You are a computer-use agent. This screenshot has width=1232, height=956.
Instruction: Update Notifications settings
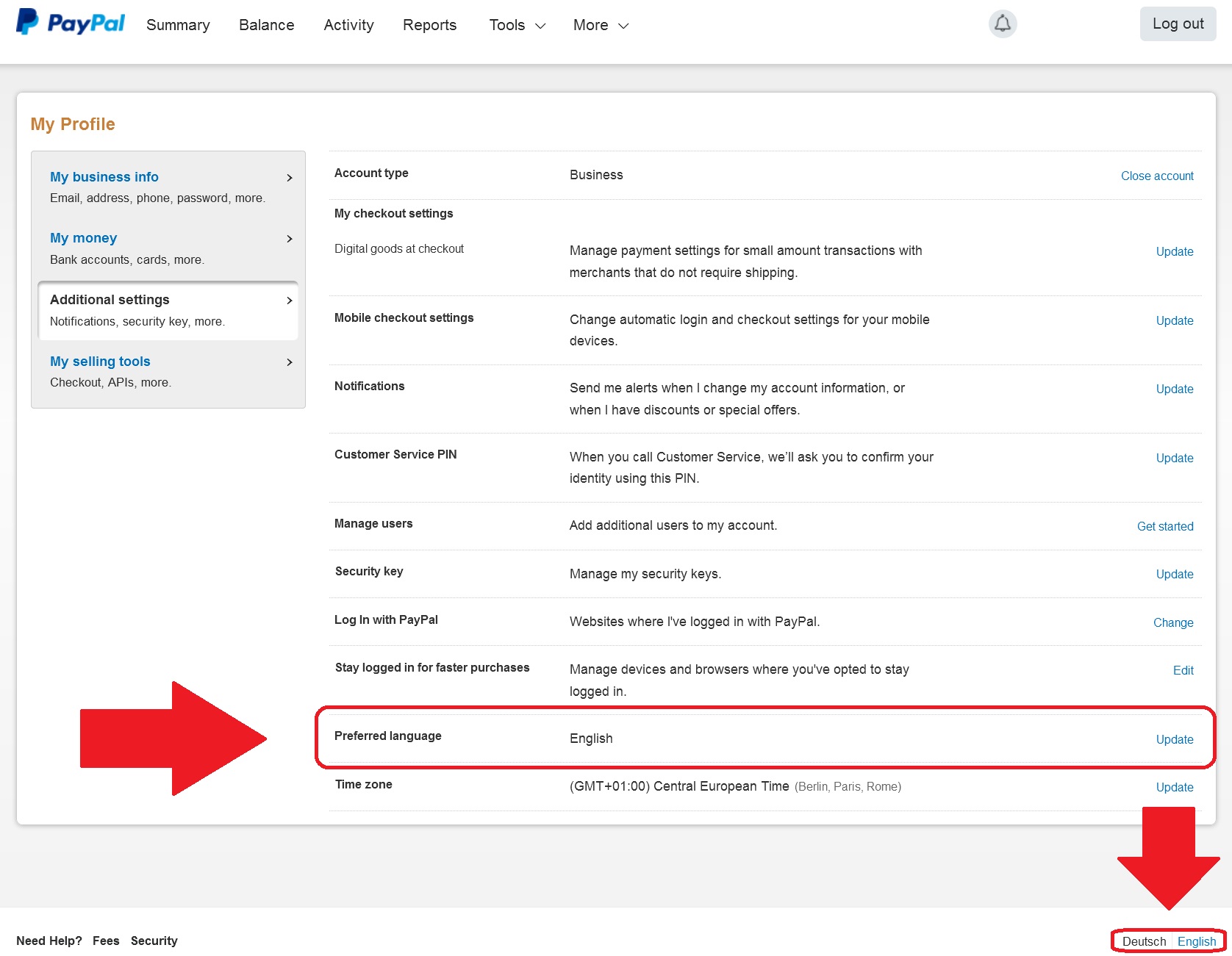(1175, 389)
